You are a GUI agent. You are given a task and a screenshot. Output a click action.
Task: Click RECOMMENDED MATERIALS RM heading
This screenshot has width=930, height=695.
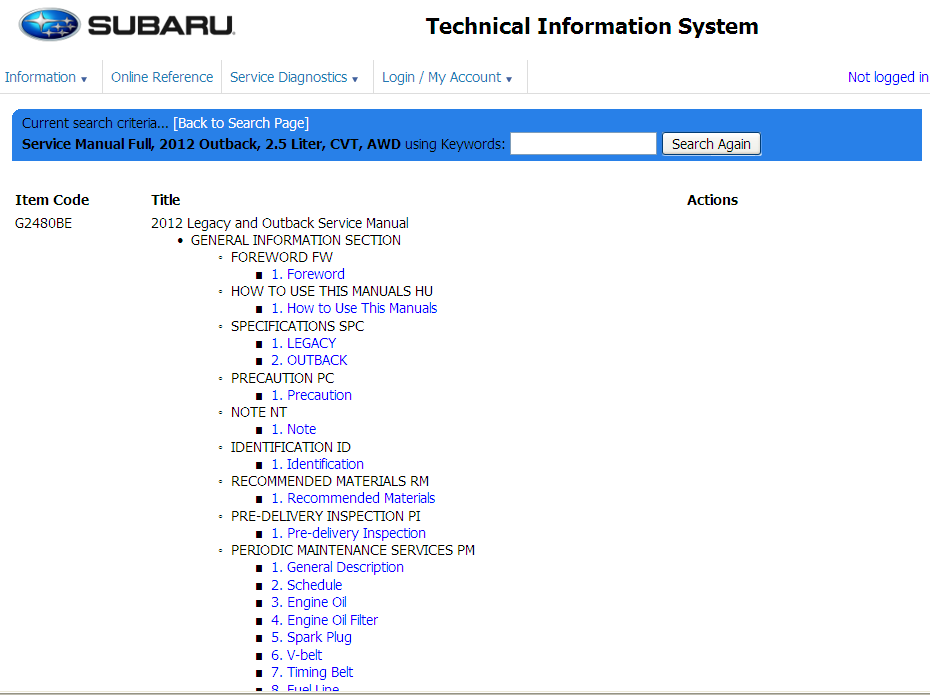click(330, 481)
